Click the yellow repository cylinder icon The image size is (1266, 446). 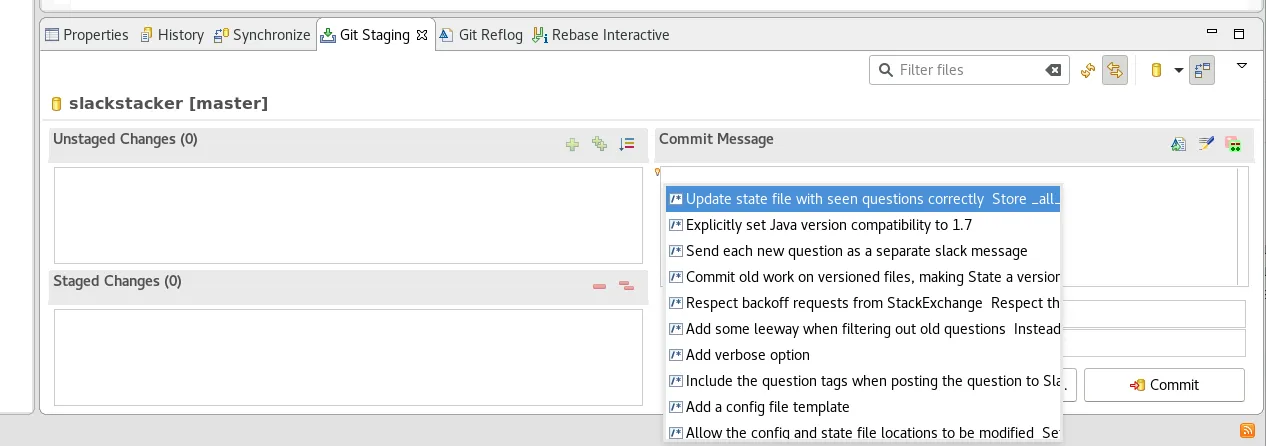click(x=1156, y=70)
